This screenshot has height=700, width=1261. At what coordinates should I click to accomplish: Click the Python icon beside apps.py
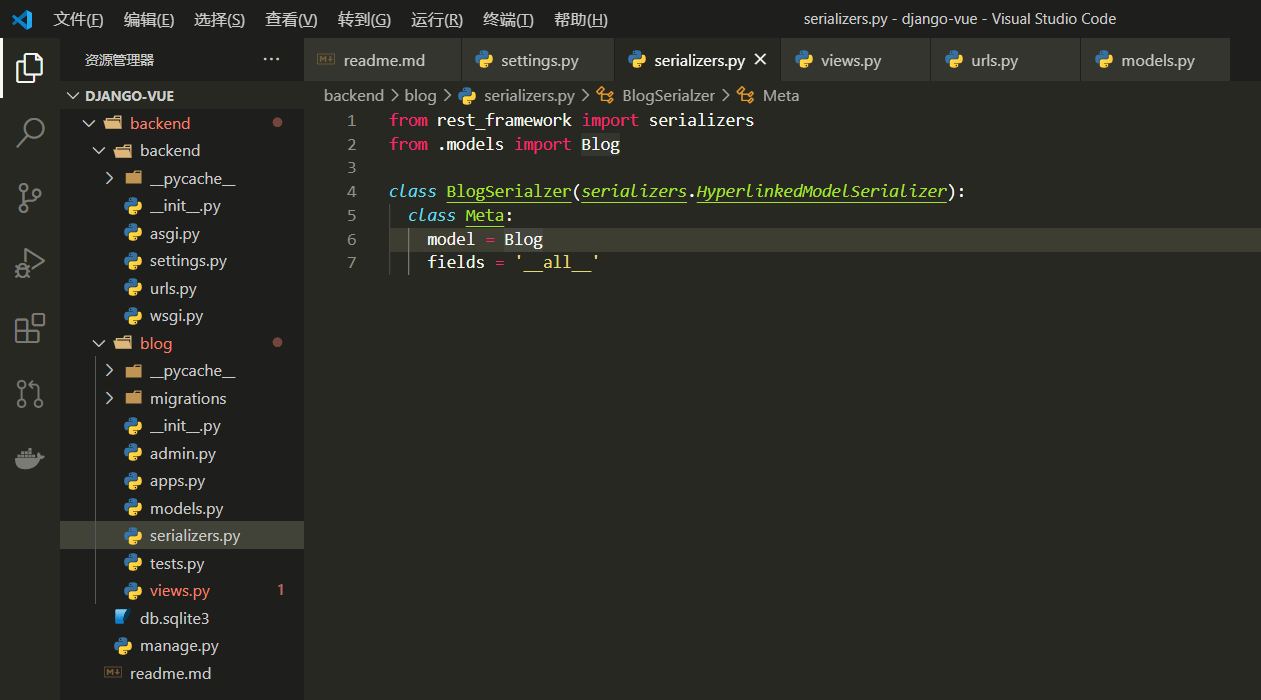tap(132, 481)
